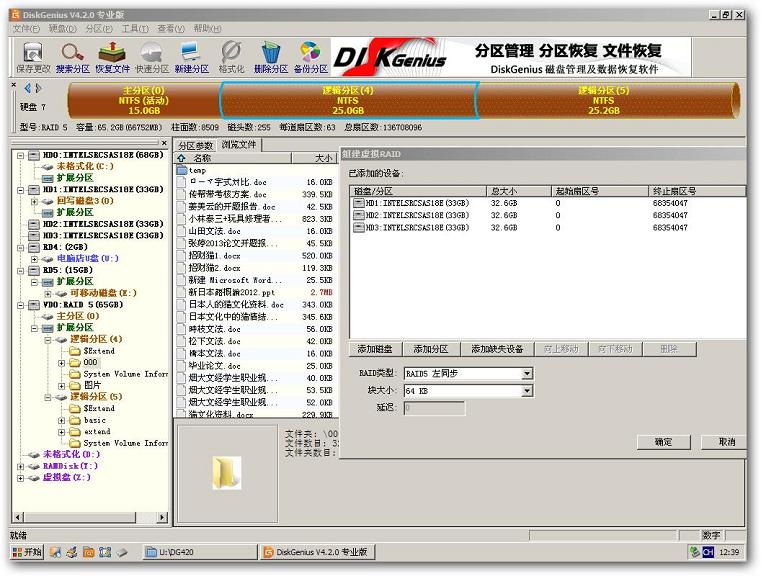Viewport: 761px width, 576px height.
Task: Go to previous disk with left arrow
Action: (x=27, y=88)
